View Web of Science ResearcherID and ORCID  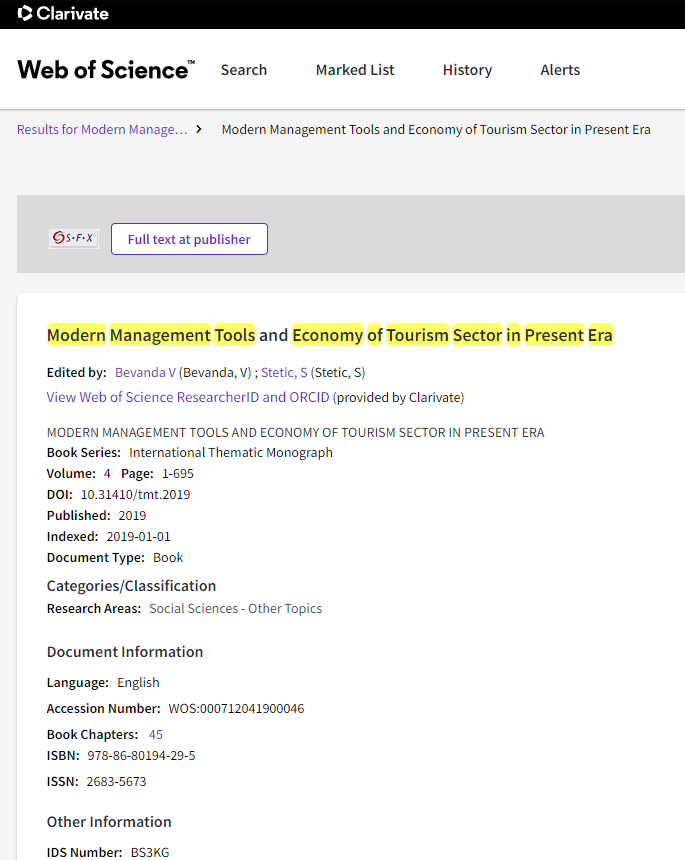188,397
